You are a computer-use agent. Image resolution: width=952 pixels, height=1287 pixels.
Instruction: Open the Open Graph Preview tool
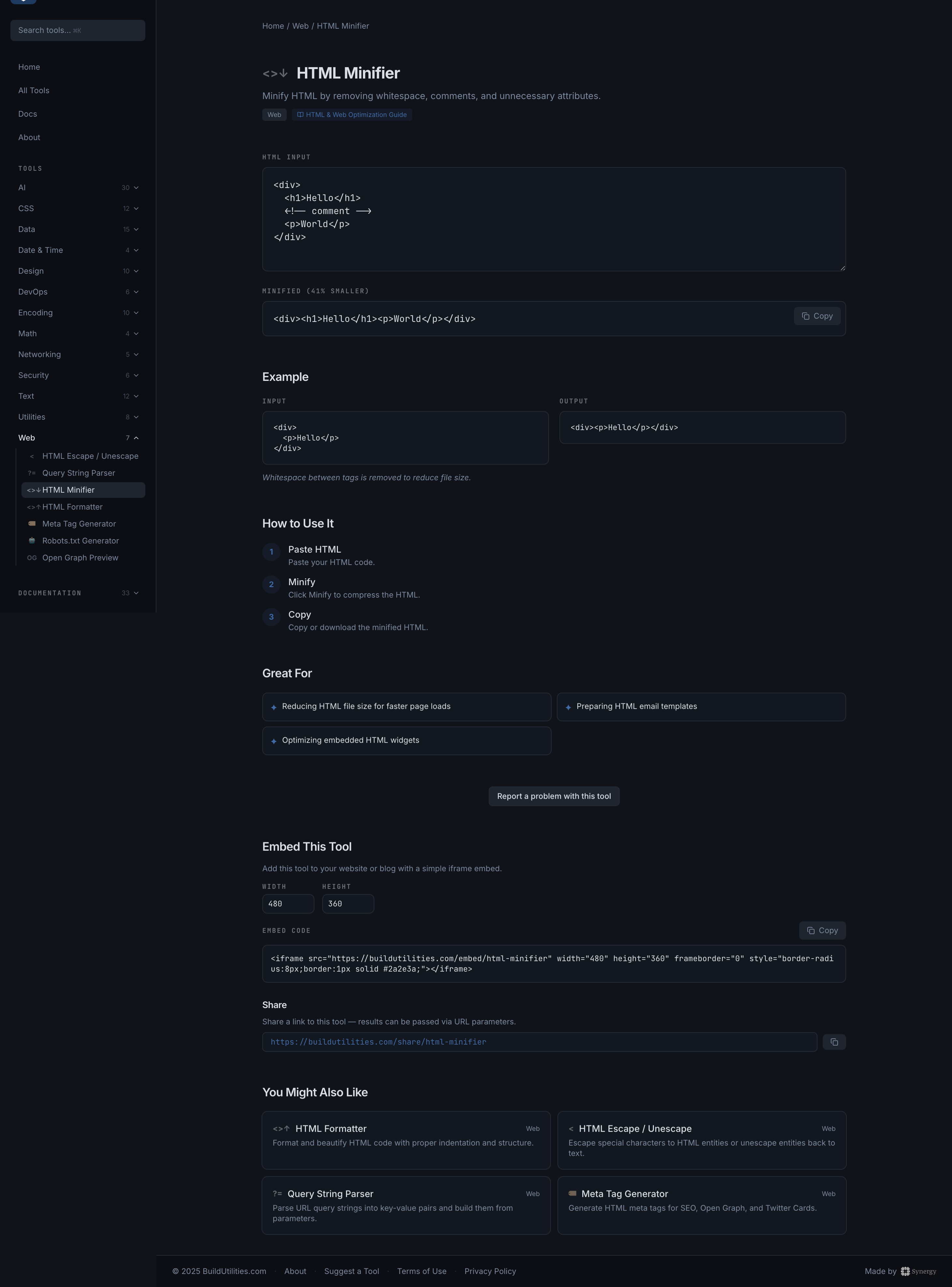pos(80,557)
